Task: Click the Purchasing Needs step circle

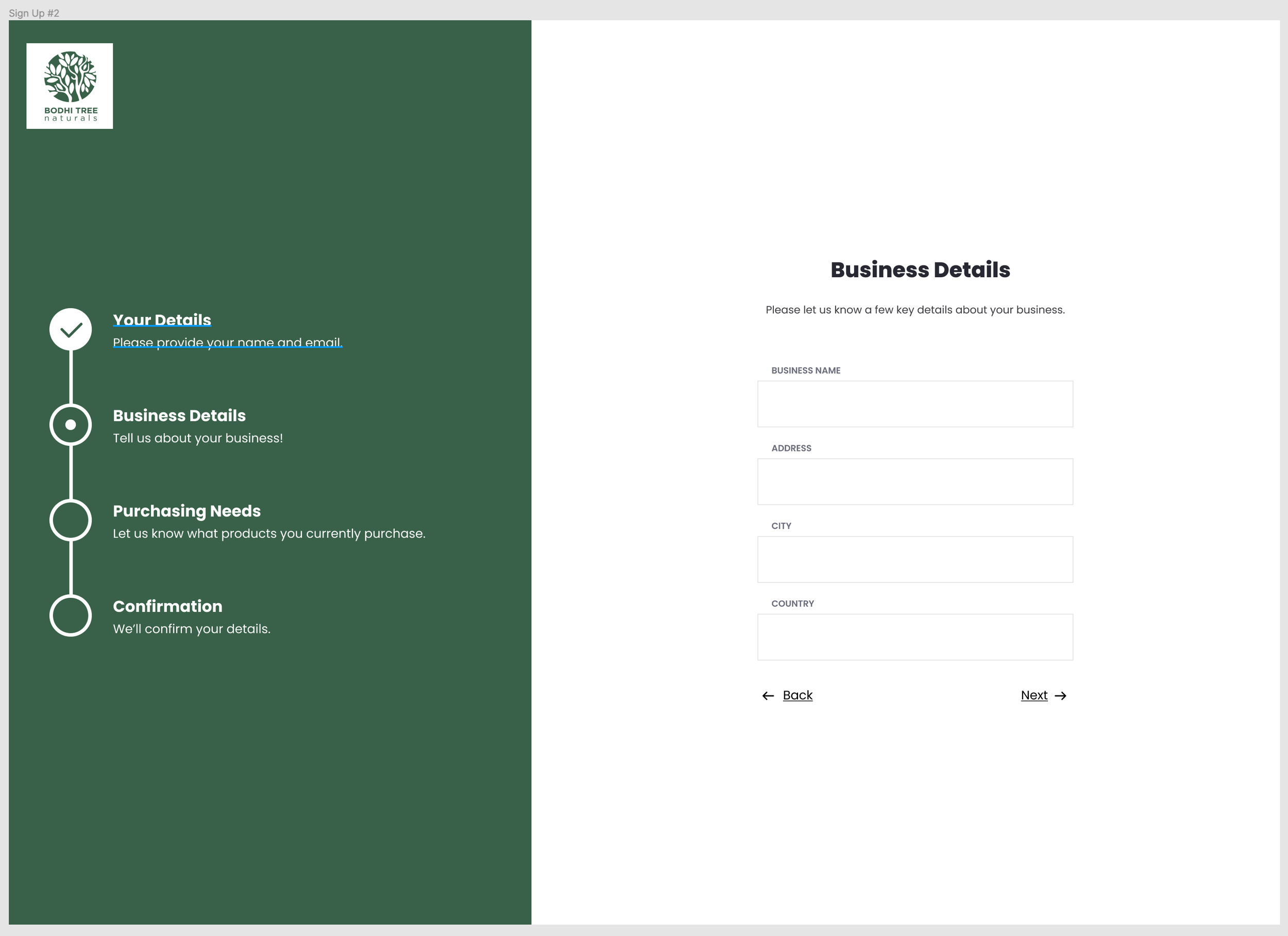Action: (71, 520)
